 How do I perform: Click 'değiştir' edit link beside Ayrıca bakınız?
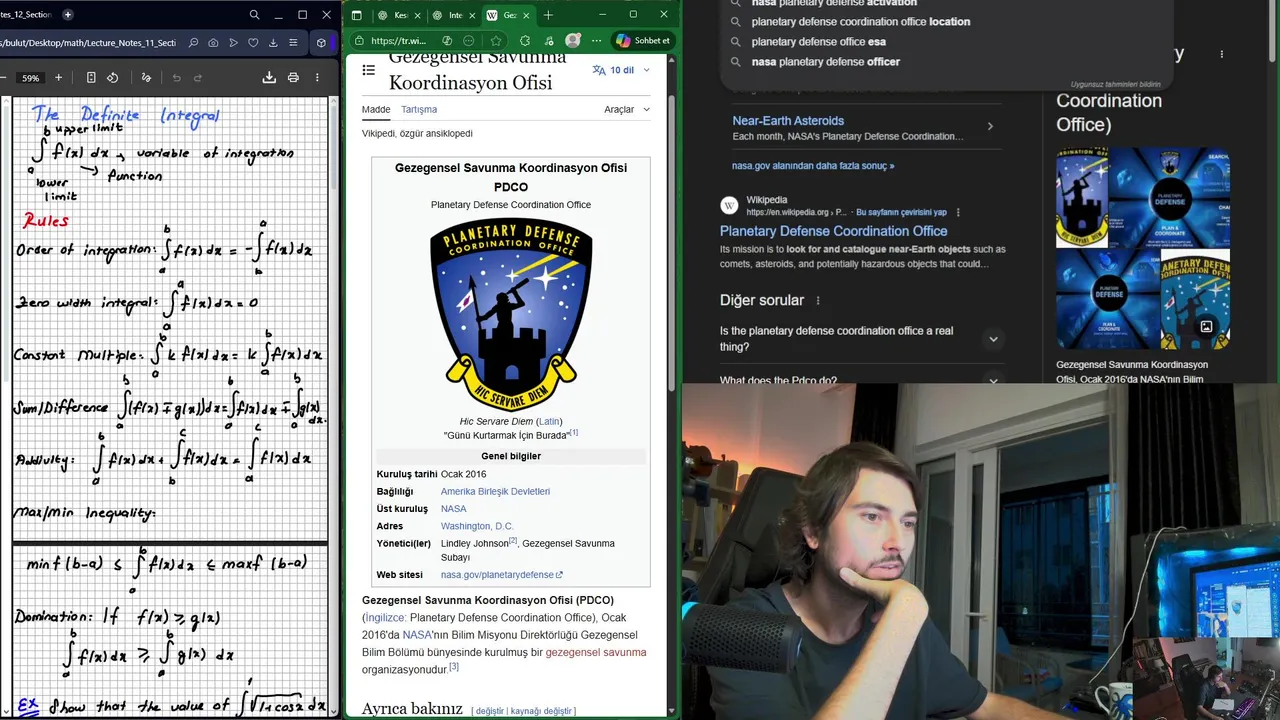[x=490, y=711]
